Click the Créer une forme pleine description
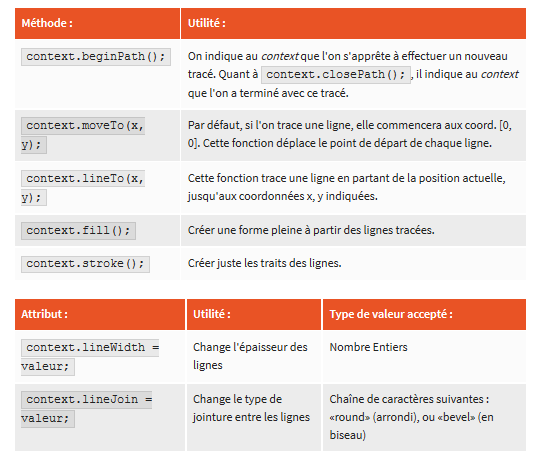This screenshot has width=542, height=467. pos(311,230)
